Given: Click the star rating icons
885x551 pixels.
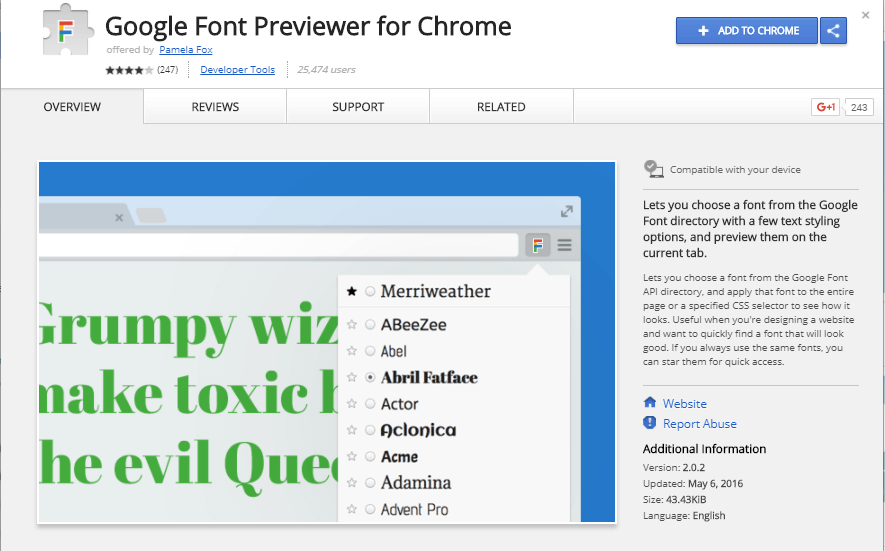Looking at the screenshot, I should 129,70.
